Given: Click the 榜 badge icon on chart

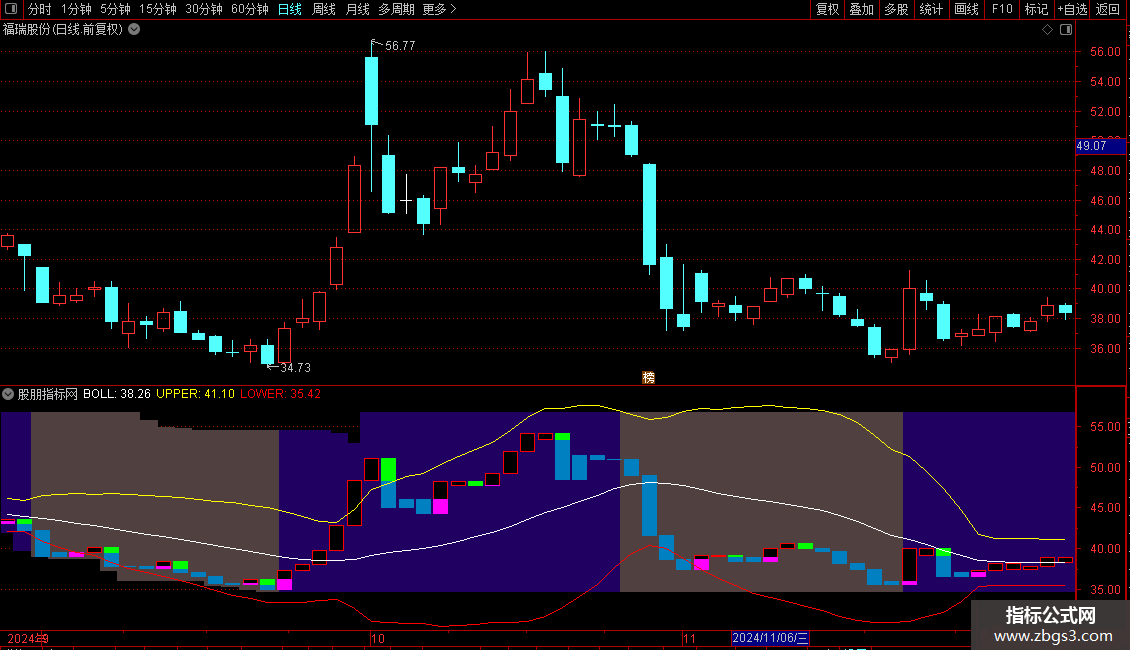Looking at the screenshot, I should point(649,378).
